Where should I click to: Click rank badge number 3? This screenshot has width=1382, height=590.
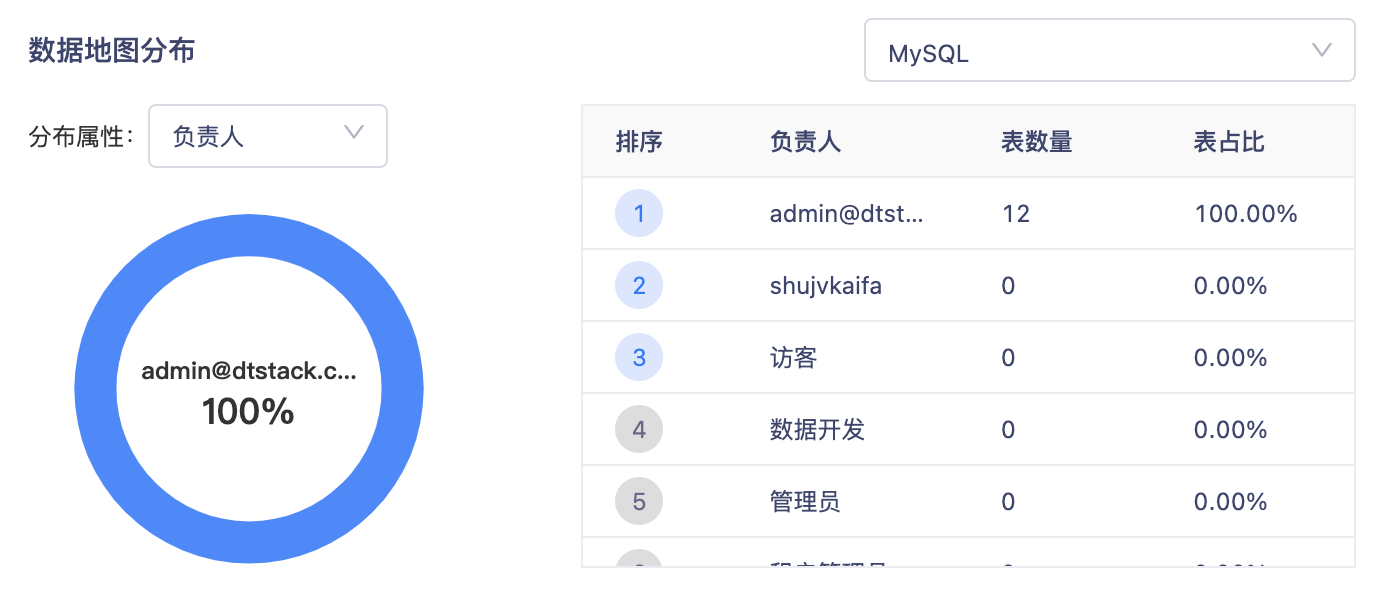(639, 358)
